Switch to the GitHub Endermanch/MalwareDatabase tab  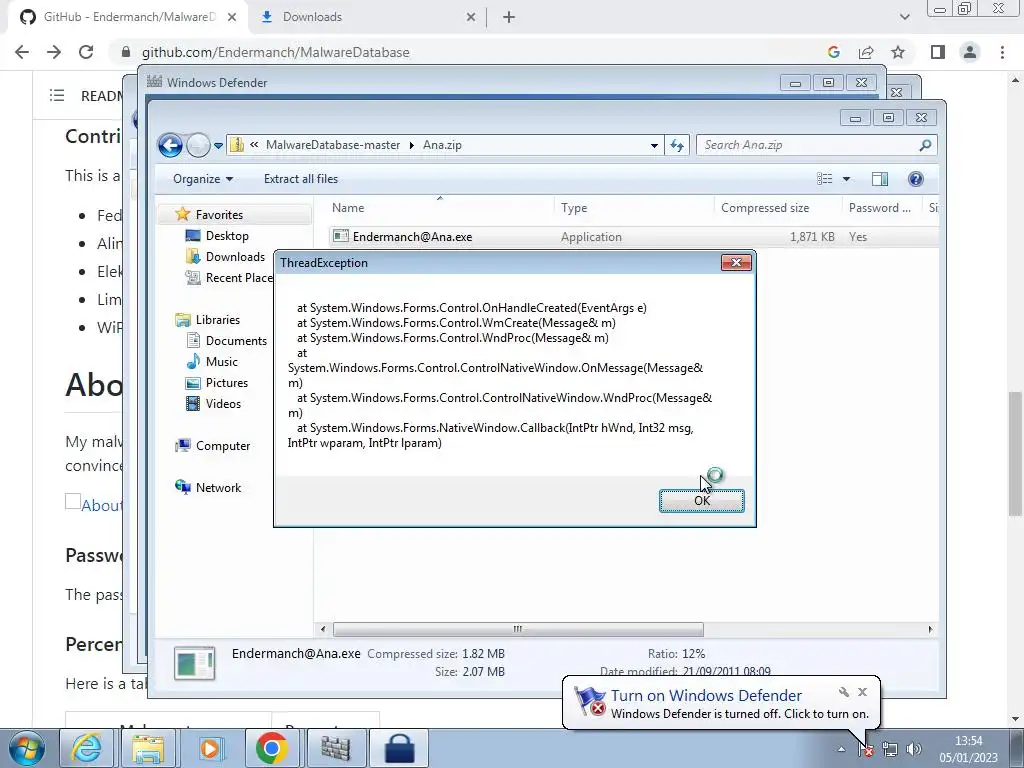(x=128, y=17)
